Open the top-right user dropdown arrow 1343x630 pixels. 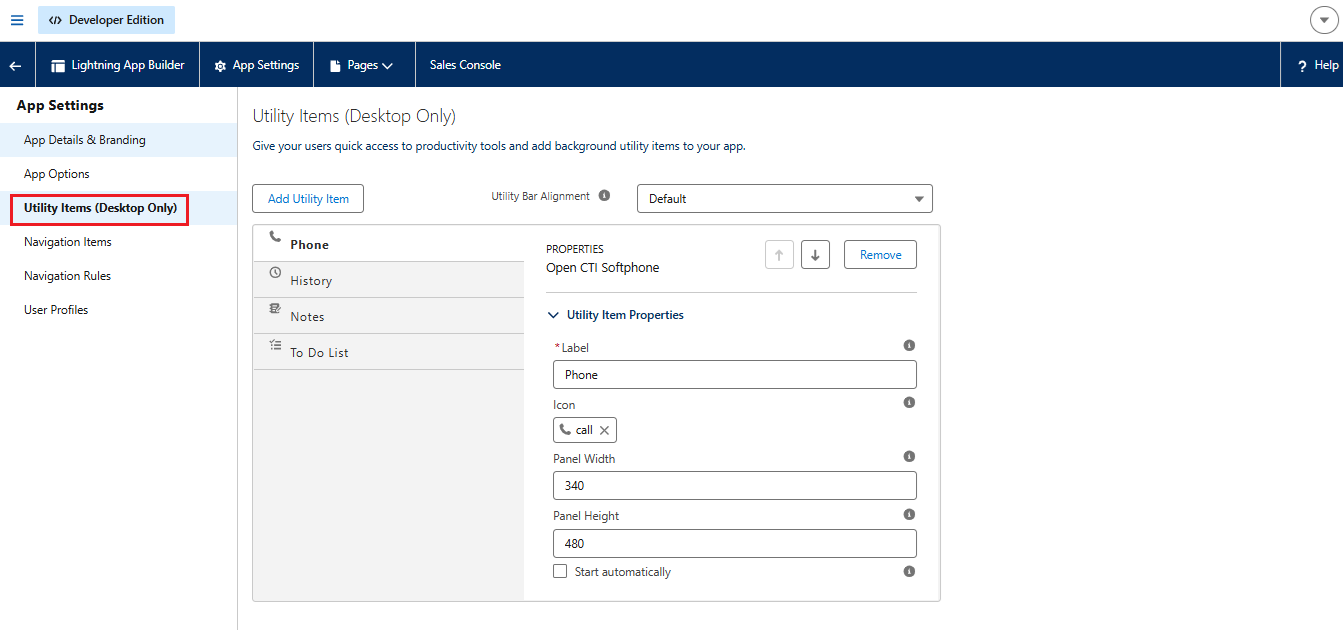[x=1324, y=20]
